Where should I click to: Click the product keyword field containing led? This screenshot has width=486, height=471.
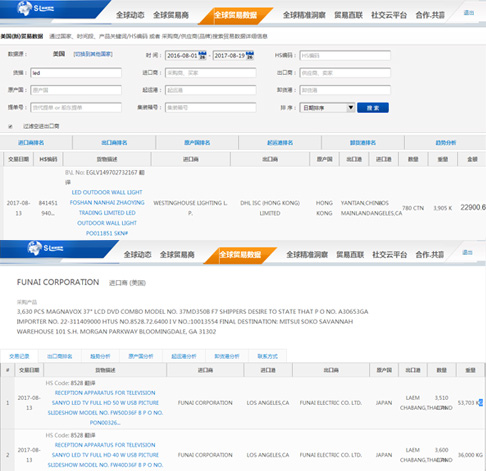[76, 73]
